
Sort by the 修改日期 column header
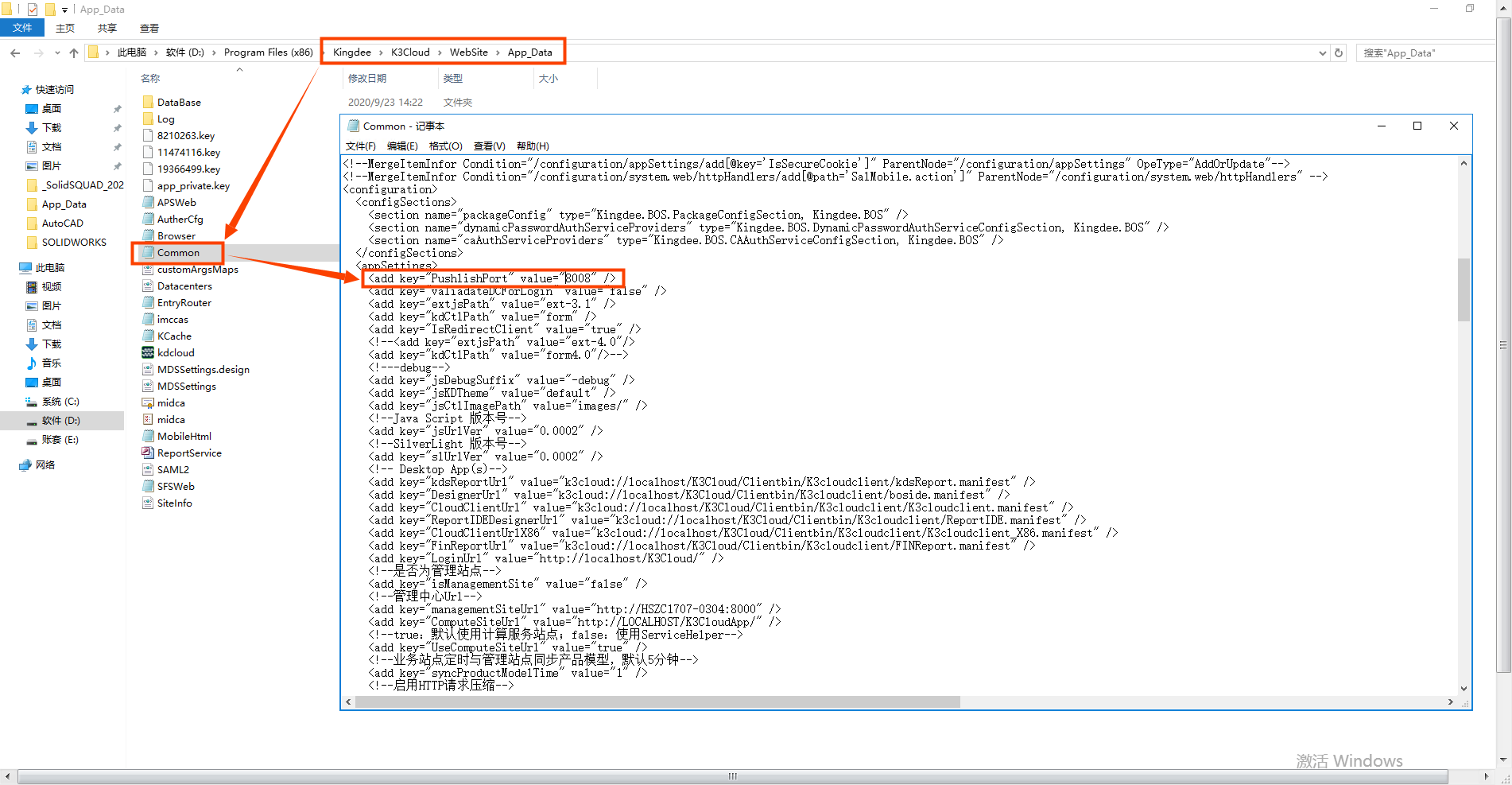367,78
